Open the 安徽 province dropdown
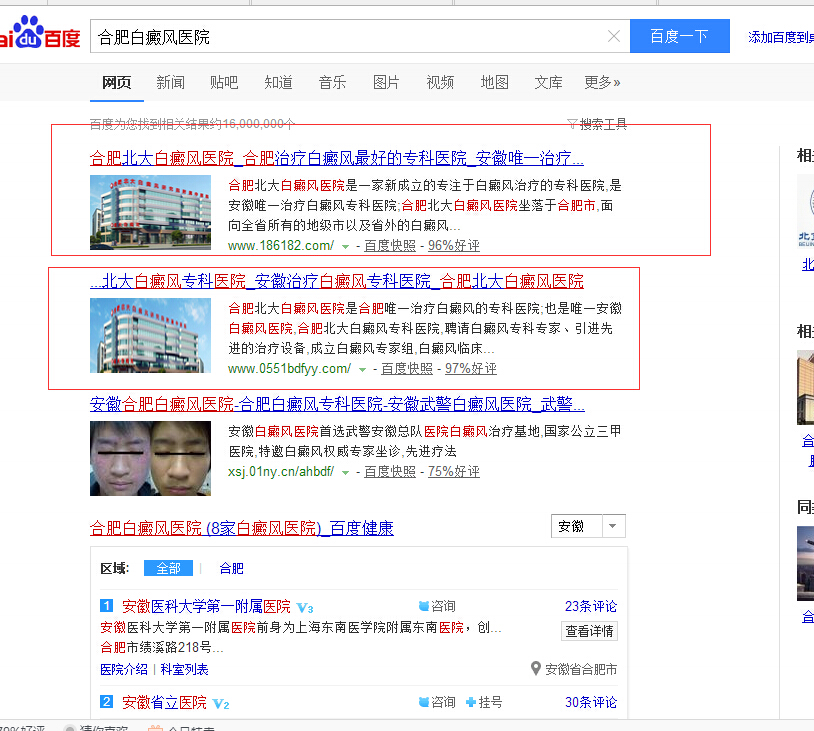Viewport: 814px width, 731px height. click(x=588, y=526)
